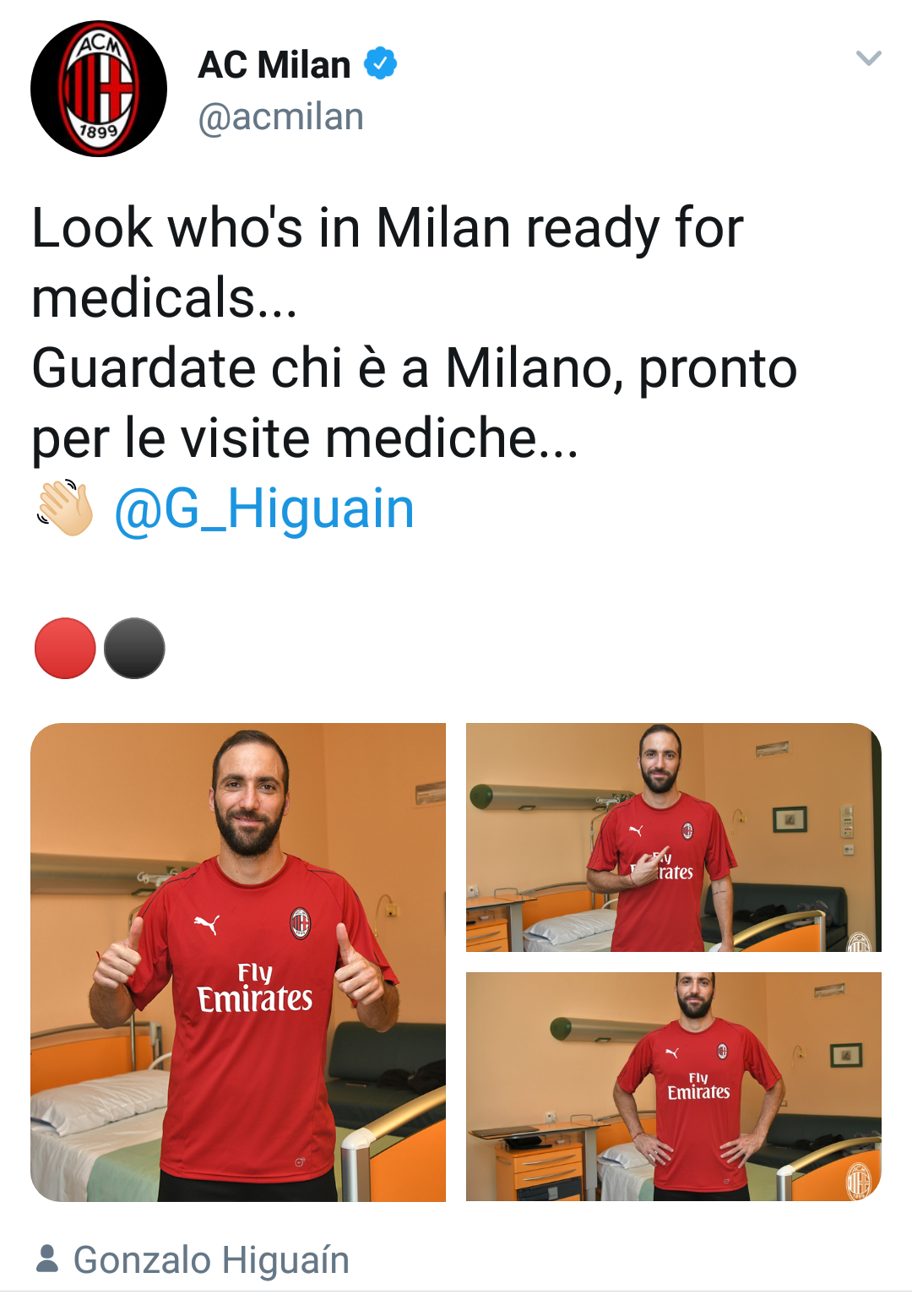This screenshot has width=912, height=1316.
Task: Click the waving hand emoji
Action: tap(65, 508)
